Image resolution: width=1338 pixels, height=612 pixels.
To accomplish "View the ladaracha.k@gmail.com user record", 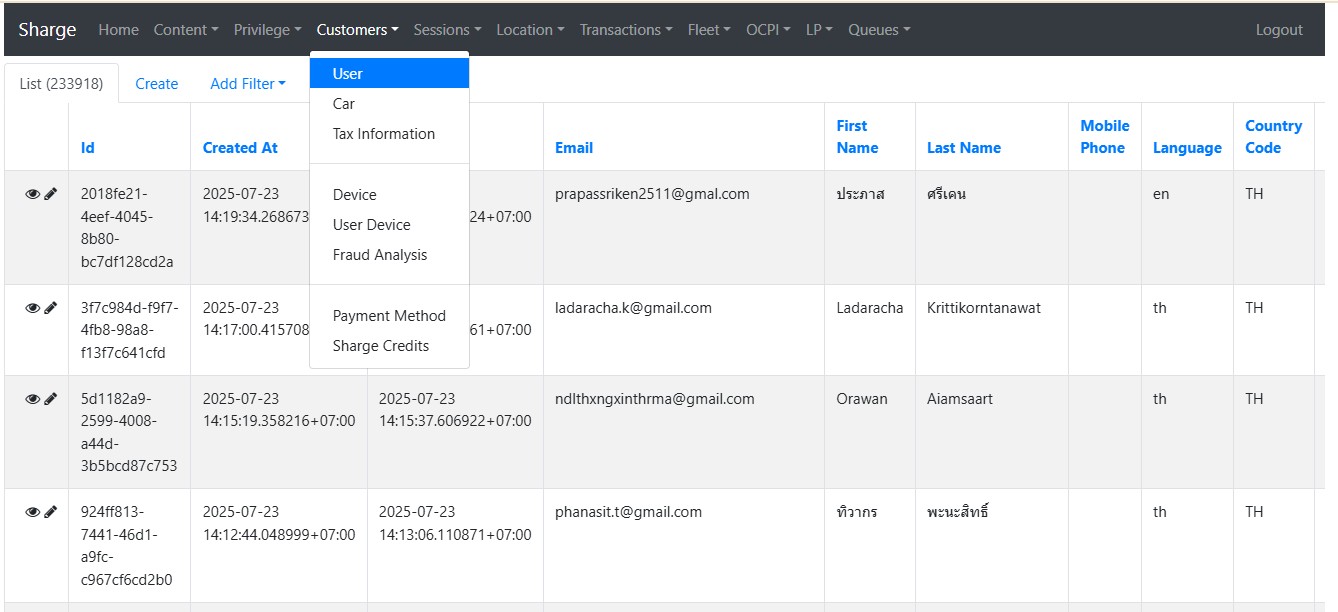I will point(32,309).
